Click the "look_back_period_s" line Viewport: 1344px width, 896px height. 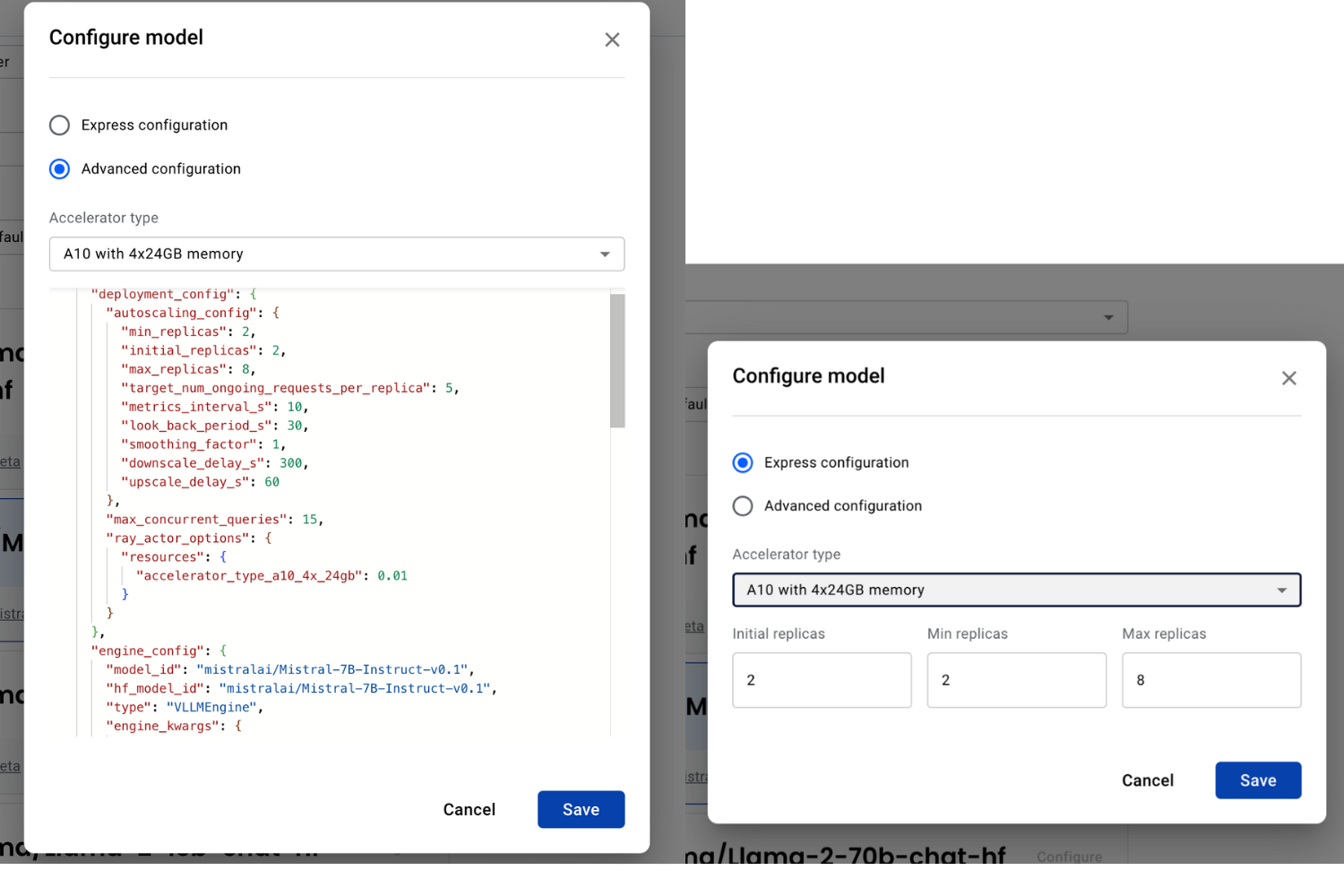(x=215, y=426)
